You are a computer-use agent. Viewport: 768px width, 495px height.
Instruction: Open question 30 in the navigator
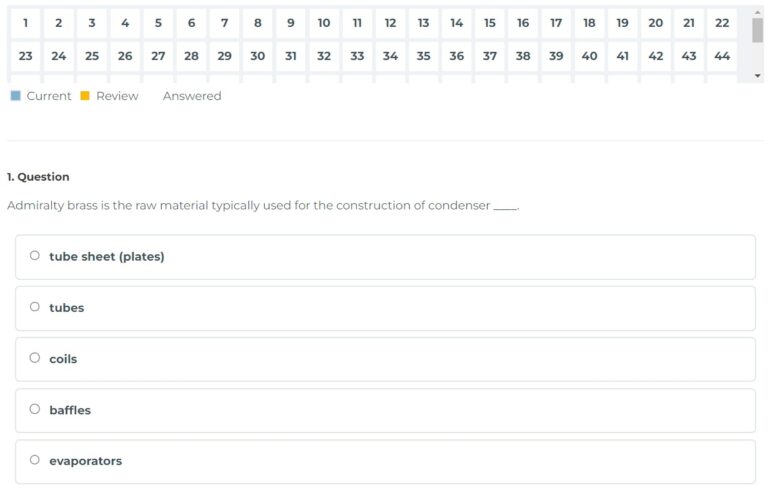click(x=257, y=56)
